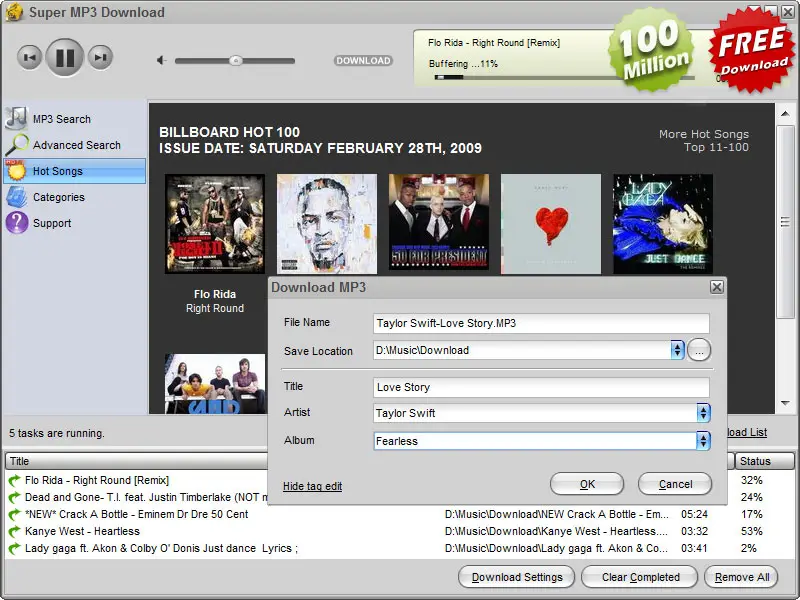Screen dimensions: 800x600
Task: Click green arrow icon for Lady gaga row
Action: [14, 548]
